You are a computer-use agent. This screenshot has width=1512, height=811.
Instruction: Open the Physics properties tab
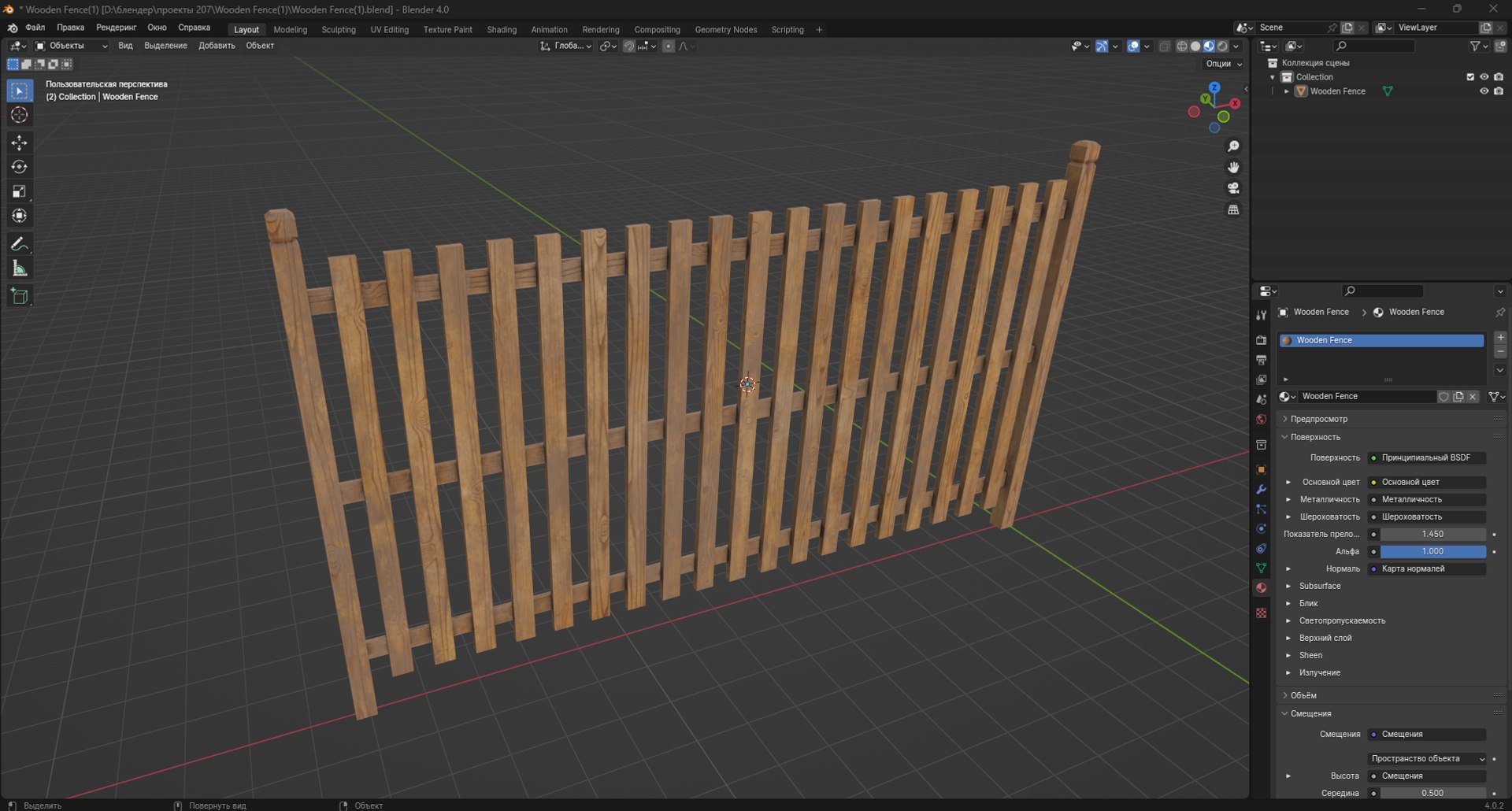point(1261,528)
